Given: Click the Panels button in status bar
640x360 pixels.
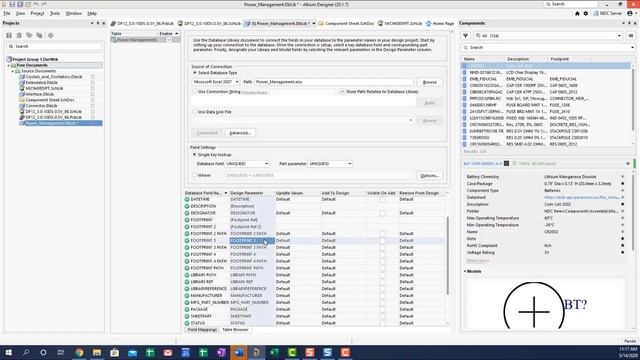Looking at the screenshot, I should pyautogui.click(x=630, y=341).
